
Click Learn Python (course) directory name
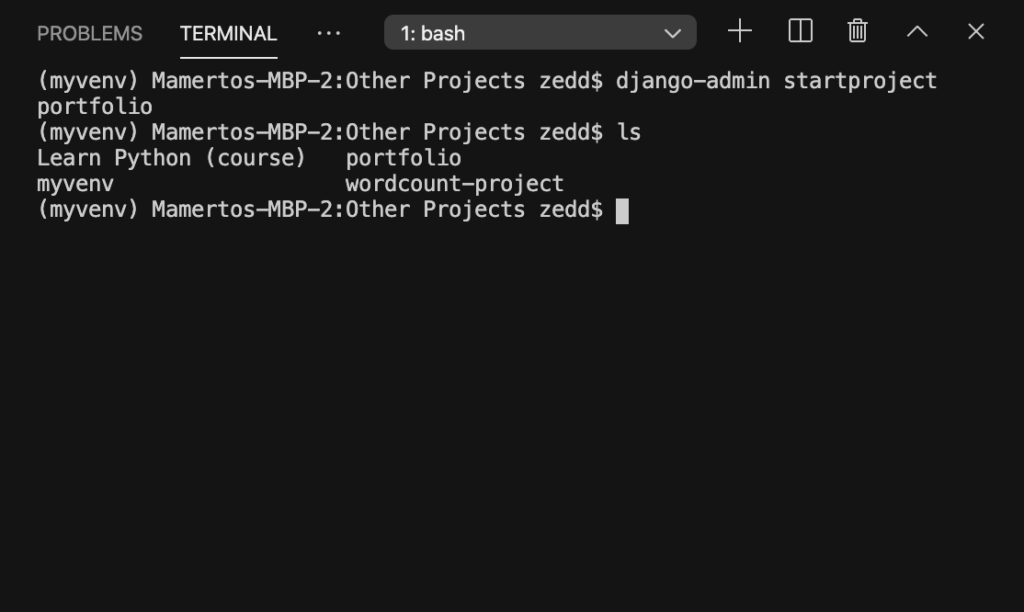click(x=171, y=158)
